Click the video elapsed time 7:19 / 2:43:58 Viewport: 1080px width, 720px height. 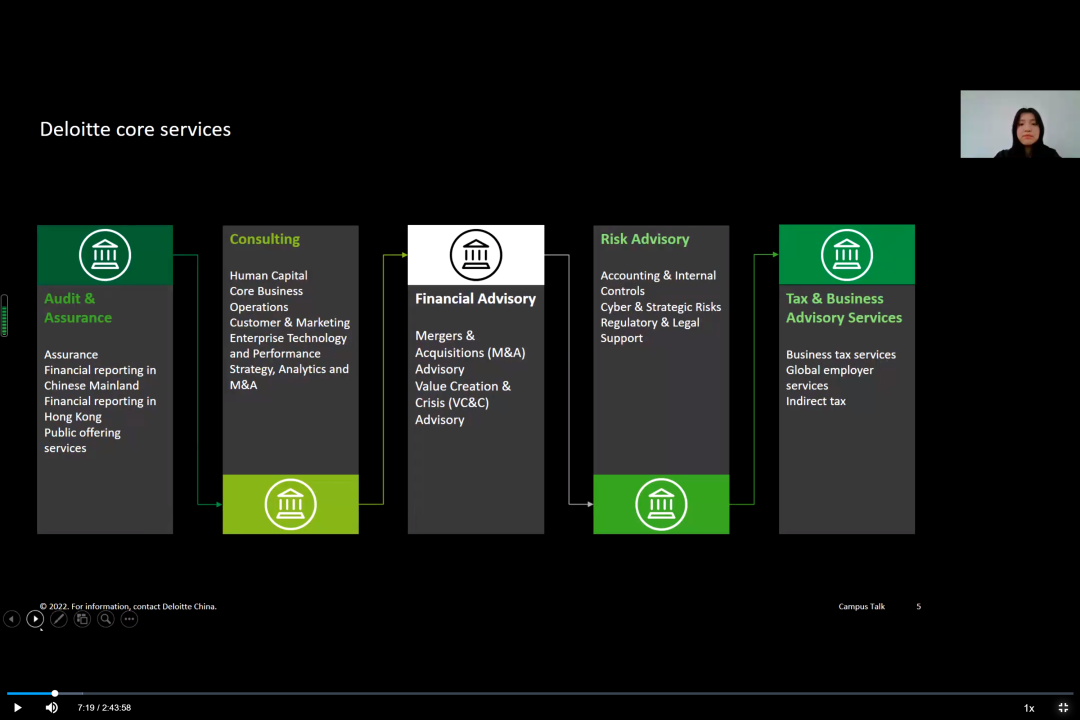coord(104,708)
